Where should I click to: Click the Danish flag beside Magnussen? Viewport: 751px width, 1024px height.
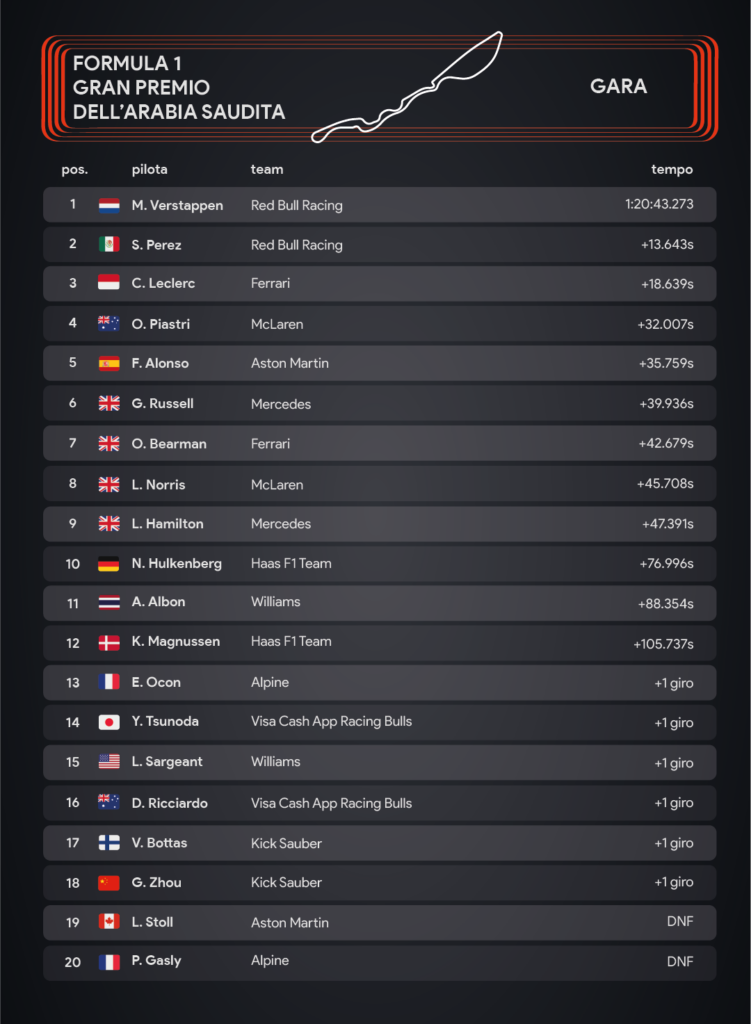coord(109,642)
